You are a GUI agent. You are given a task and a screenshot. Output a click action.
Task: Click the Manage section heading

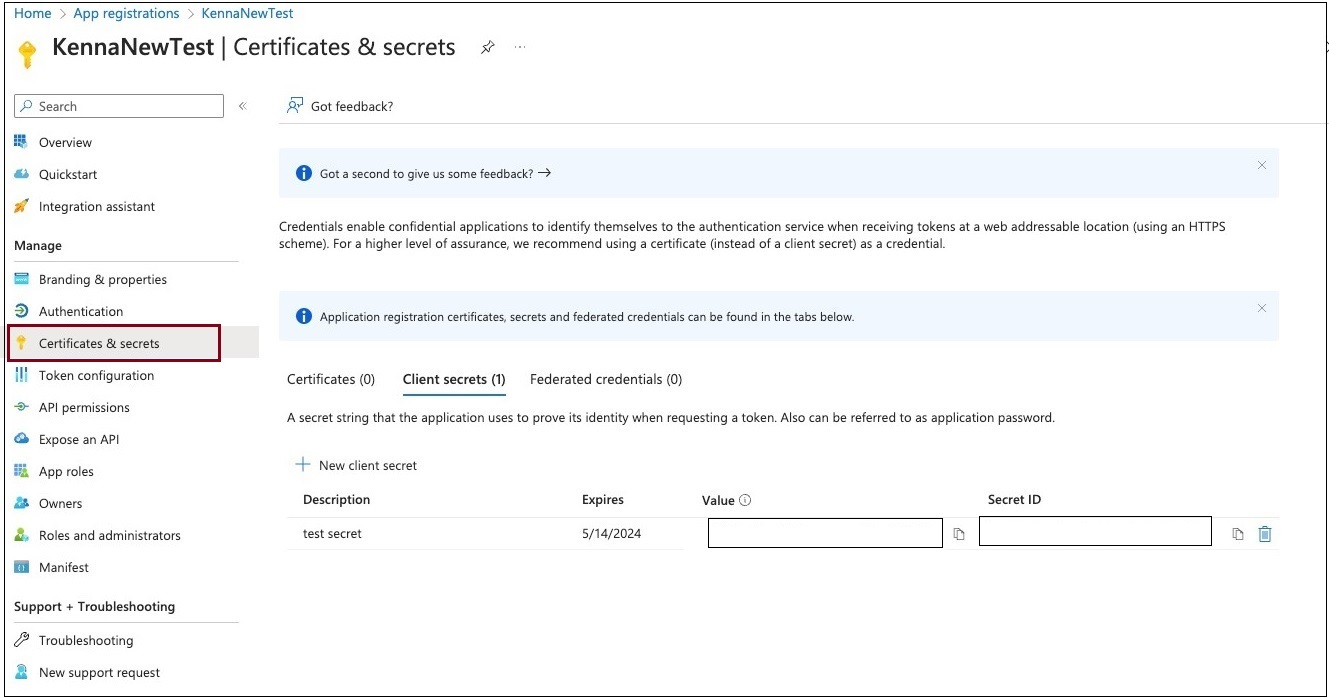tap(38, 245)
